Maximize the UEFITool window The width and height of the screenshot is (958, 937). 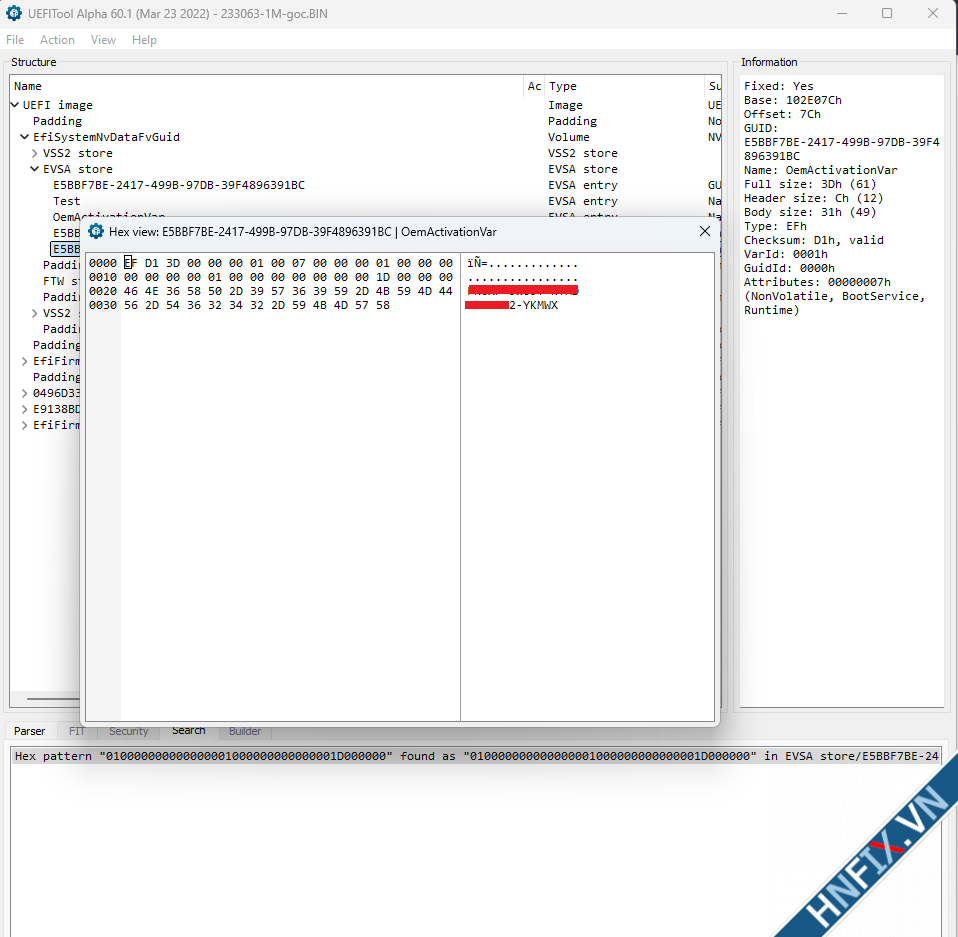point(887,13)
